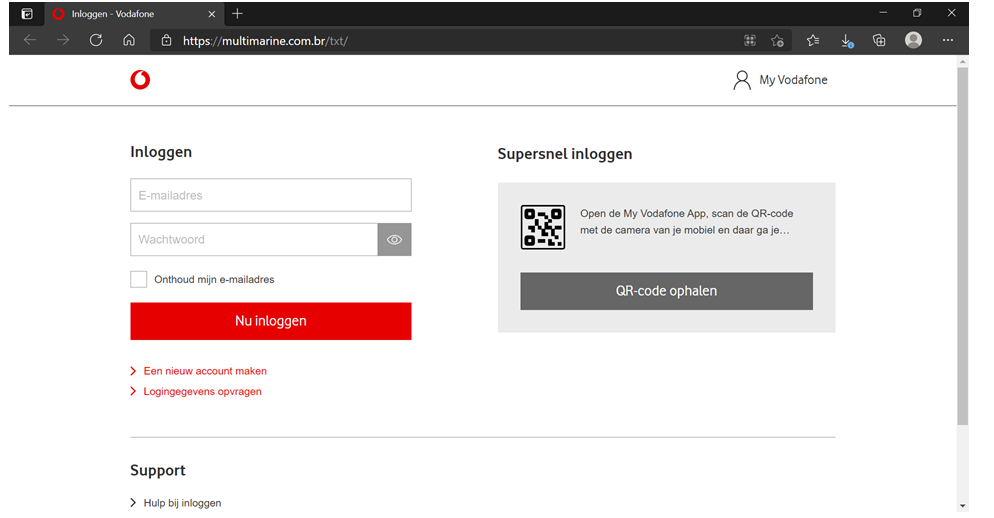Viewport: 994px width, 518px height.
Task: Close the Inloggen - Vodafone tab
Action: click(212, 14)
